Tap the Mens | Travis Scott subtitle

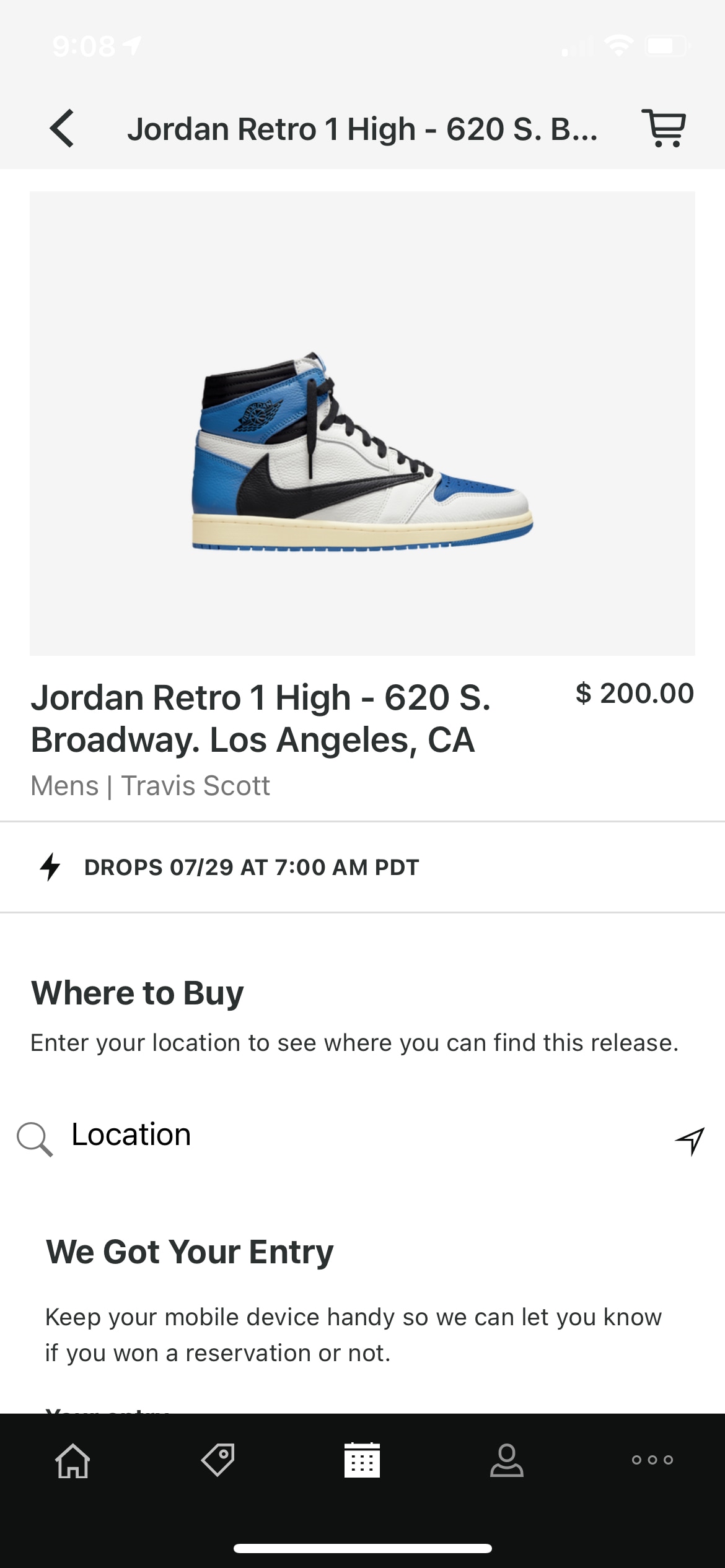150,785
